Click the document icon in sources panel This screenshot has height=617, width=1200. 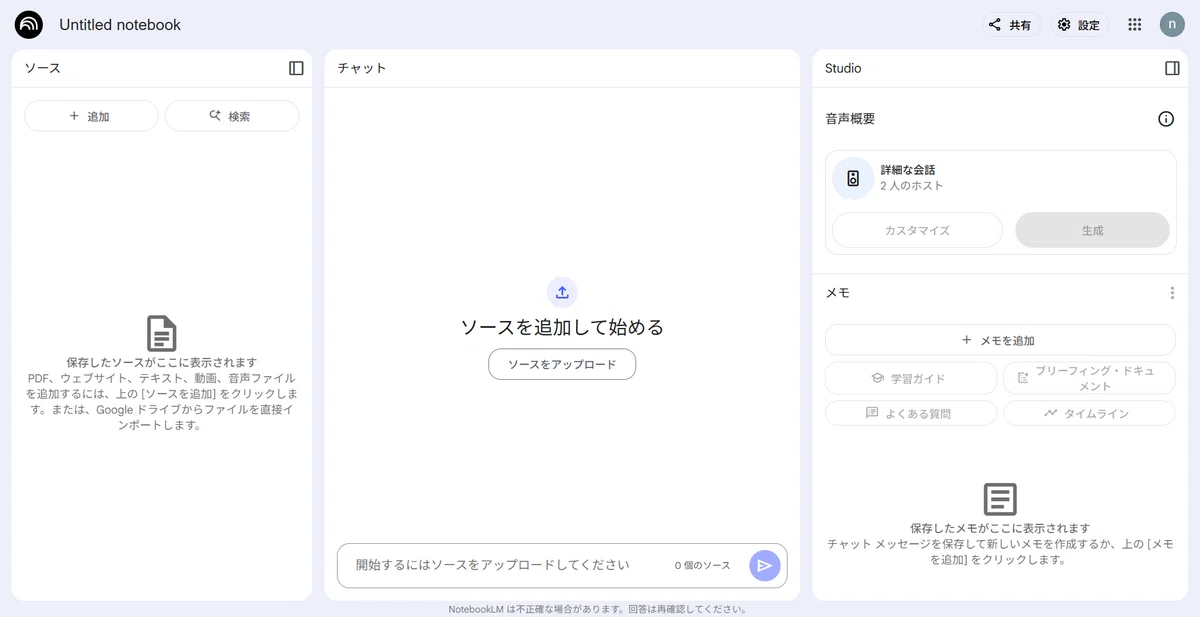(162, 334)
